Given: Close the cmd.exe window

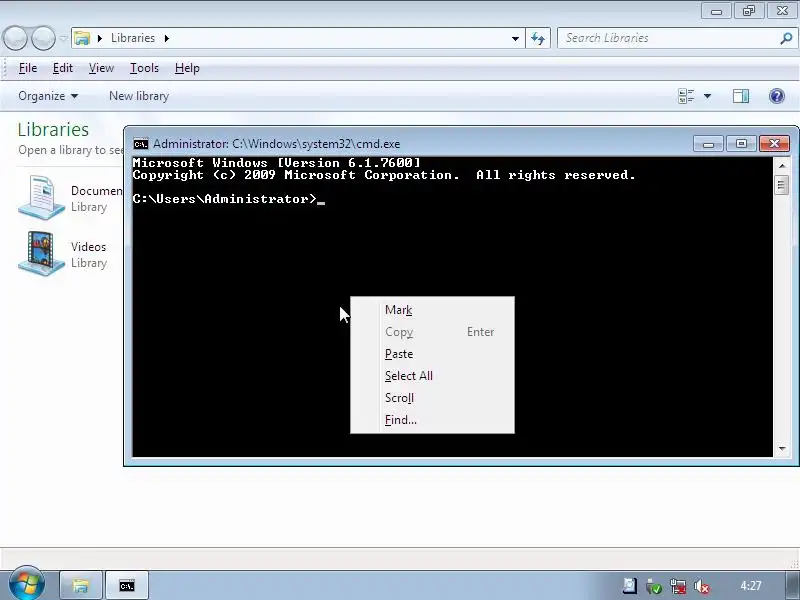Looking at the screenshot, I should point(774,144).
